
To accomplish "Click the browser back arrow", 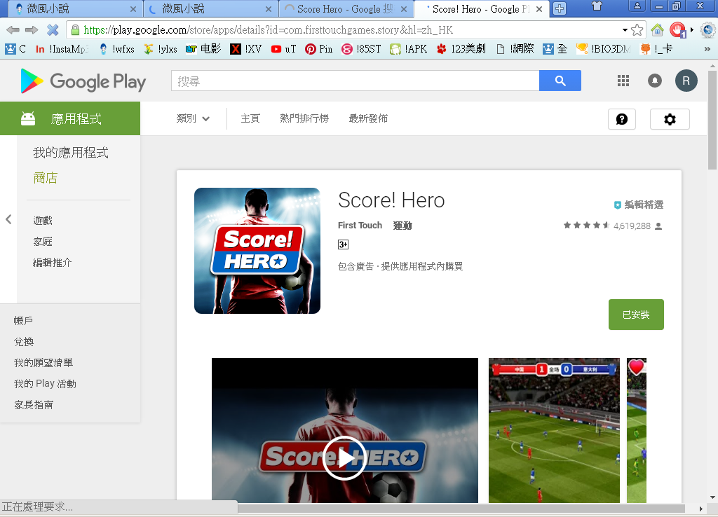I will coord(13,30).
